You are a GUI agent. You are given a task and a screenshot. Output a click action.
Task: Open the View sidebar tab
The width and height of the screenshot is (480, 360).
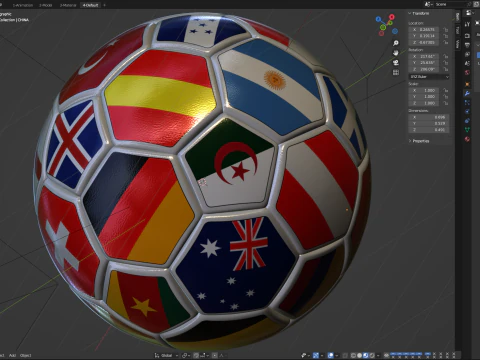click(x=458, y=44)
